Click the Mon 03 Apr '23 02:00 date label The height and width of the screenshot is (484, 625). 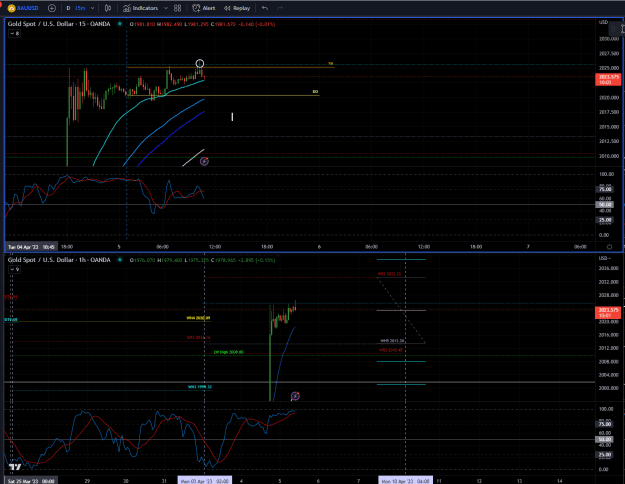pos(205,481)
